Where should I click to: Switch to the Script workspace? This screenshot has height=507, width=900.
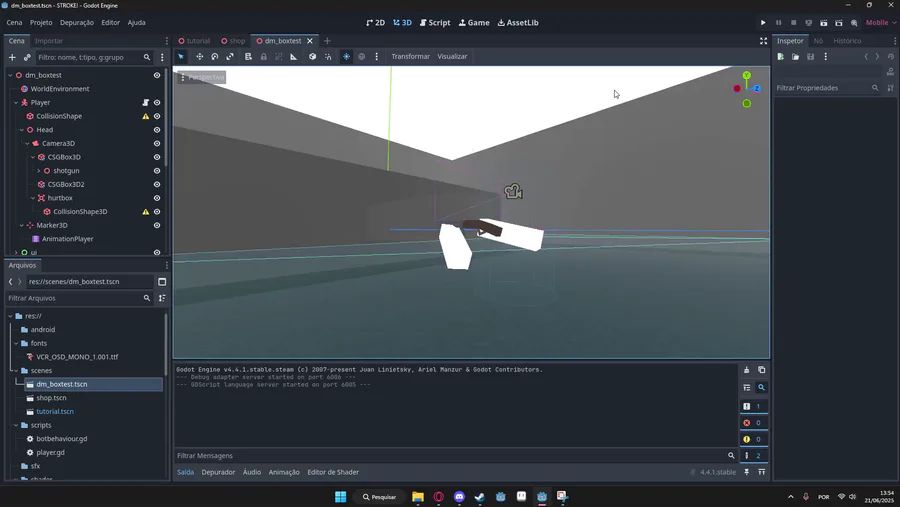[x=435, y=22]
